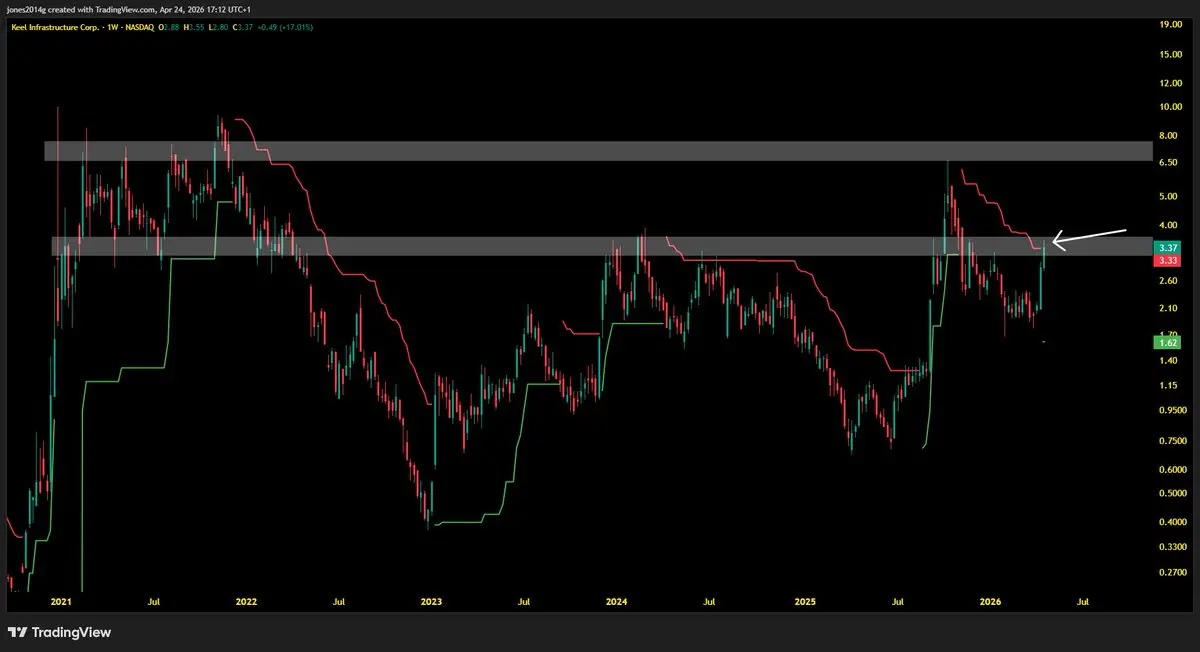Click the 0.4000 price axis label
The image size is (1200, 652).
coord(1175,522)
